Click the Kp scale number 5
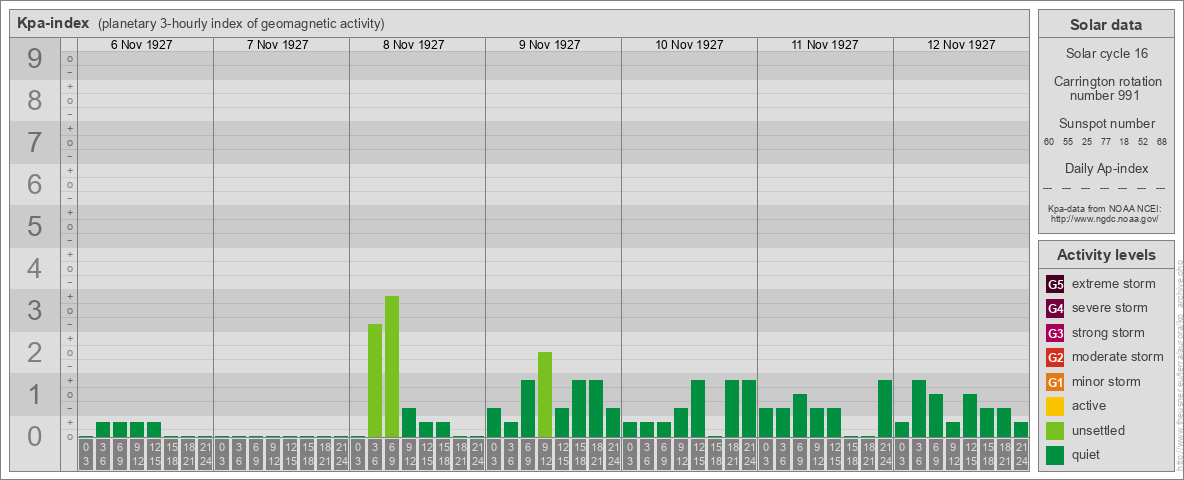 click(35, 226)
